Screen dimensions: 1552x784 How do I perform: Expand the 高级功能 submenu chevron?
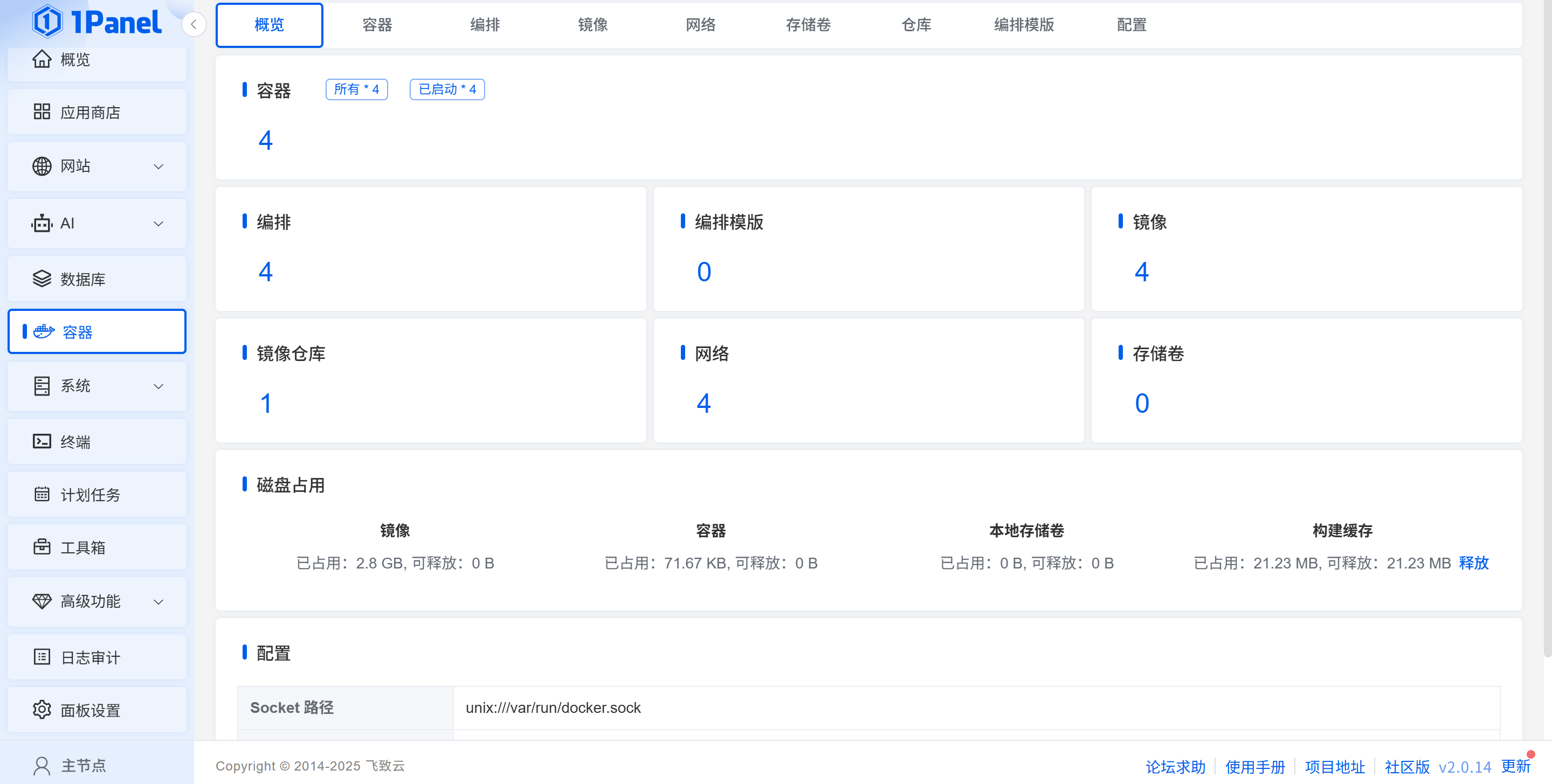click(x=158, y=601)
